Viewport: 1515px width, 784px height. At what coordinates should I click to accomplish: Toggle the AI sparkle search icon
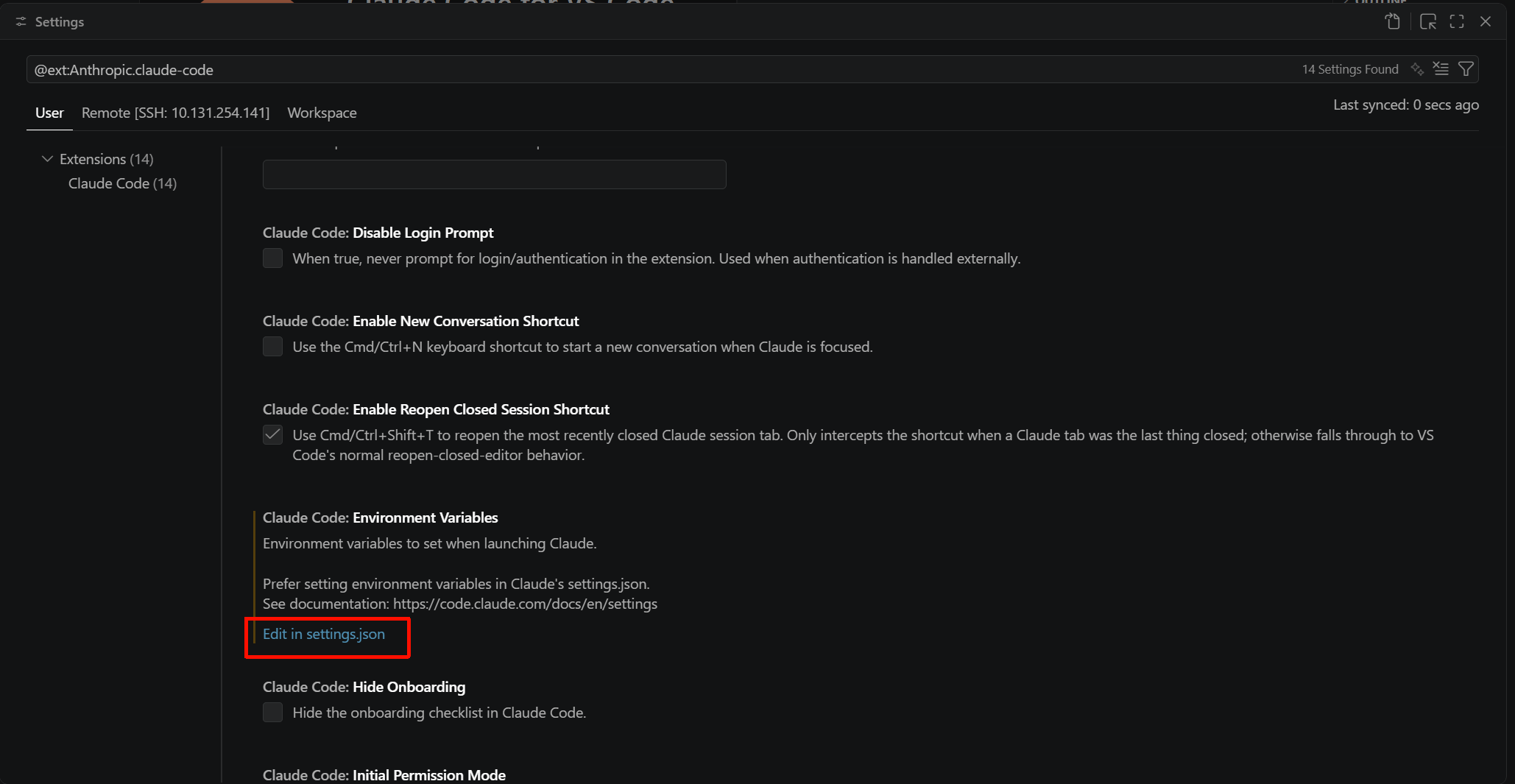tap(1417, 69)
